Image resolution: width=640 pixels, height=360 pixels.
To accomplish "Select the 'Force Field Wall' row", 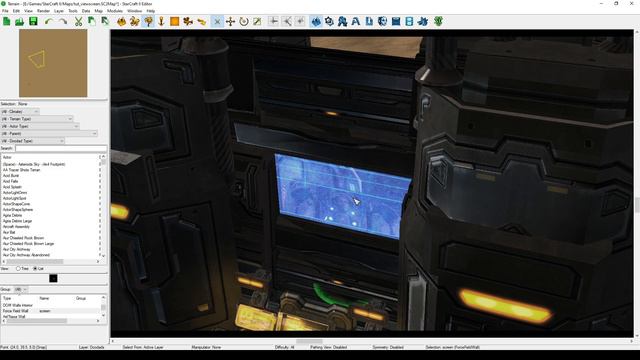I will point(51,311).
